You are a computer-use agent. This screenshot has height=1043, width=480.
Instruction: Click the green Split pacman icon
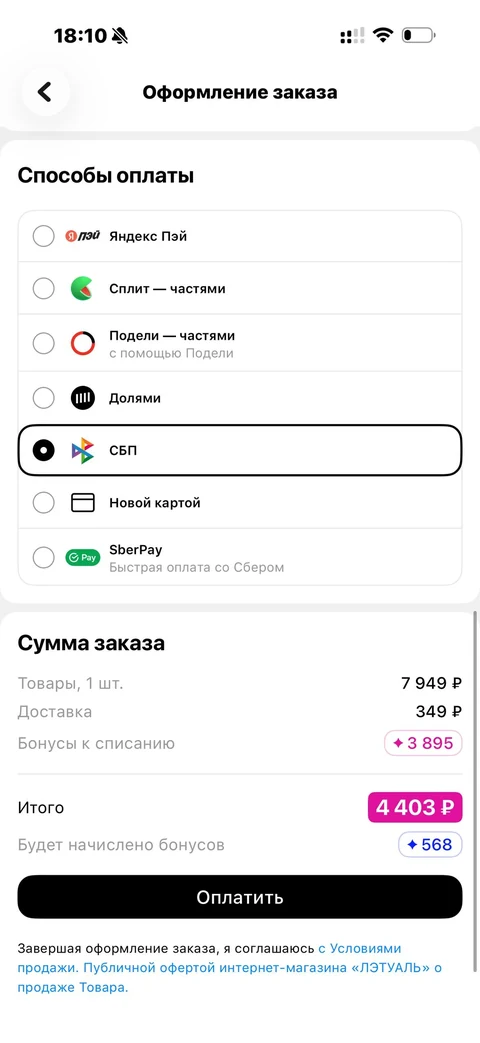[x=83, y=289]
